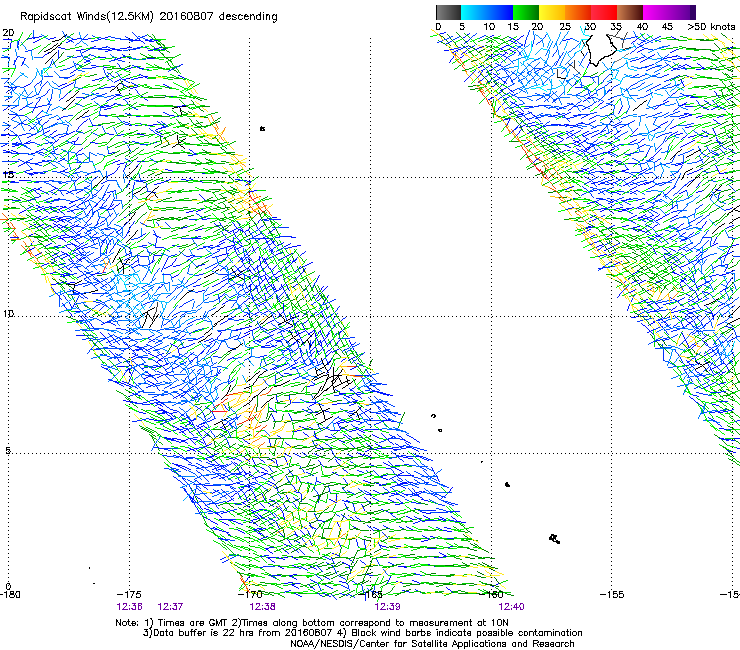The image size is (740, 650).
Task: Click the longitude label '-155'
Action: [612, 595]
